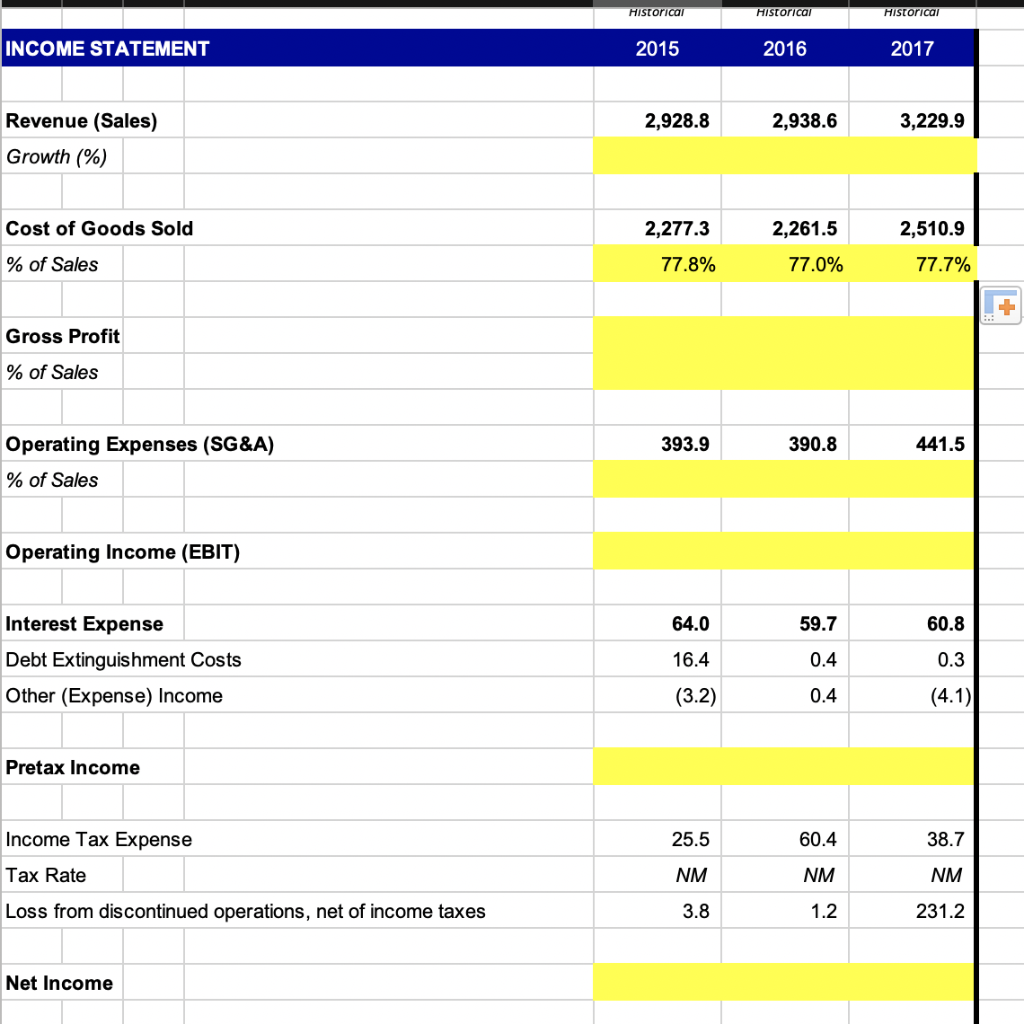Select the Income Tax Expense label
1024x1024 pixels.
pyautogui.click(x=99, y=839)
